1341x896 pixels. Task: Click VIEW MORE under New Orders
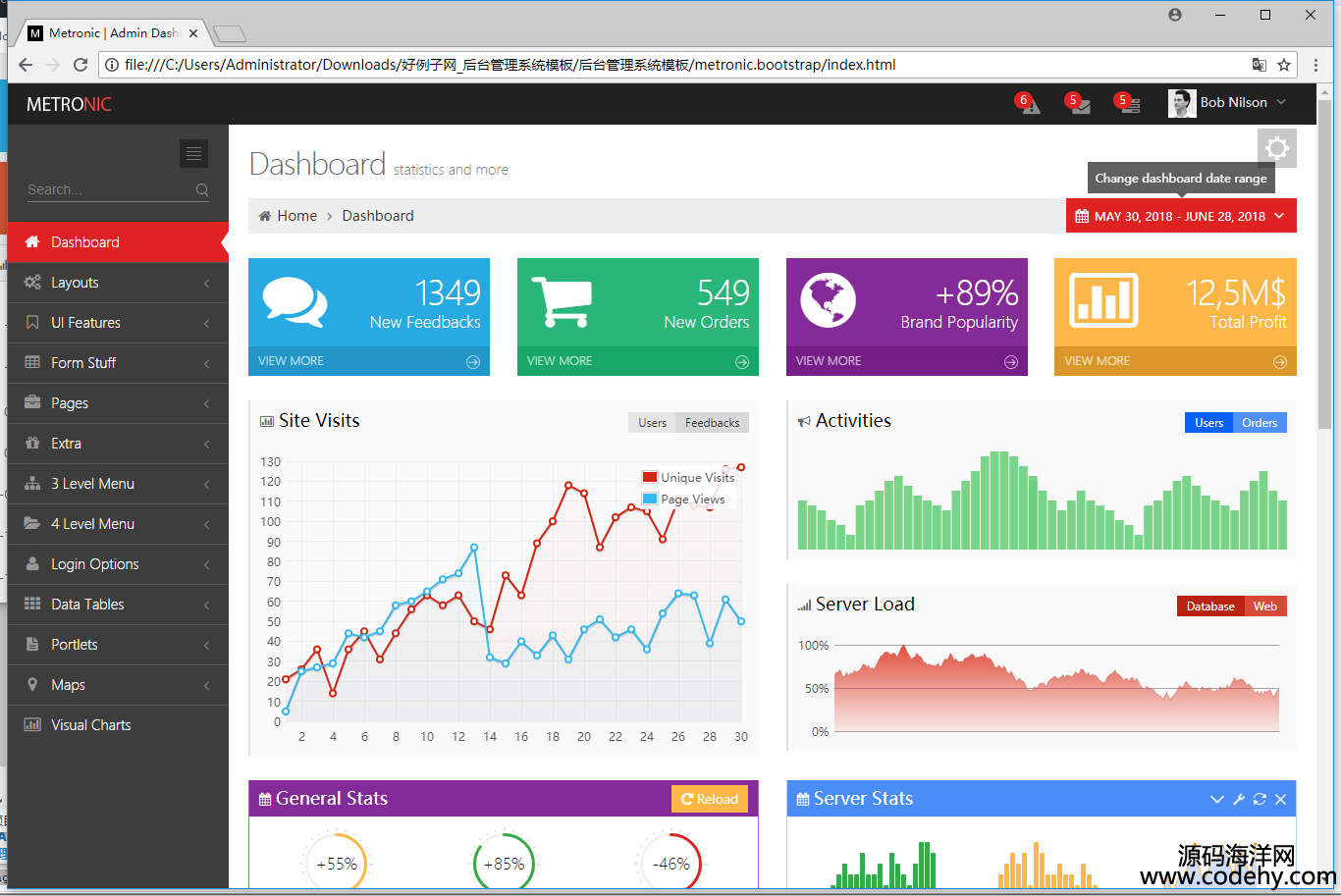pos(560,361)
